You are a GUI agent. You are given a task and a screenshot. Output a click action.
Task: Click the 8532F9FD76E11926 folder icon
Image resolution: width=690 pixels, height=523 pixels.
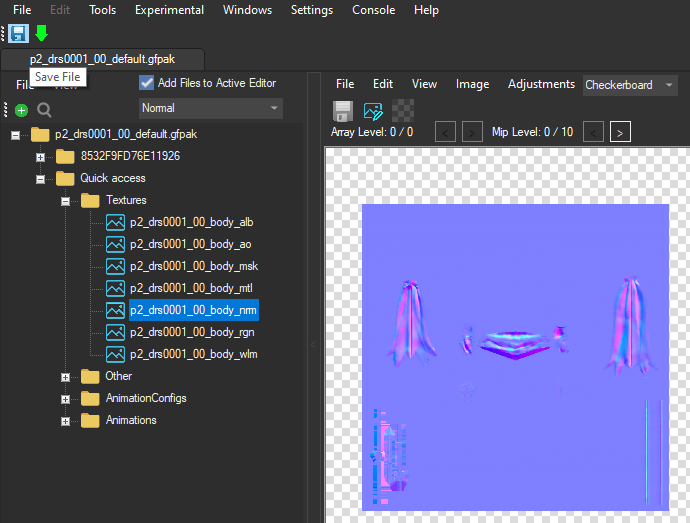click(x=65, y=156)
